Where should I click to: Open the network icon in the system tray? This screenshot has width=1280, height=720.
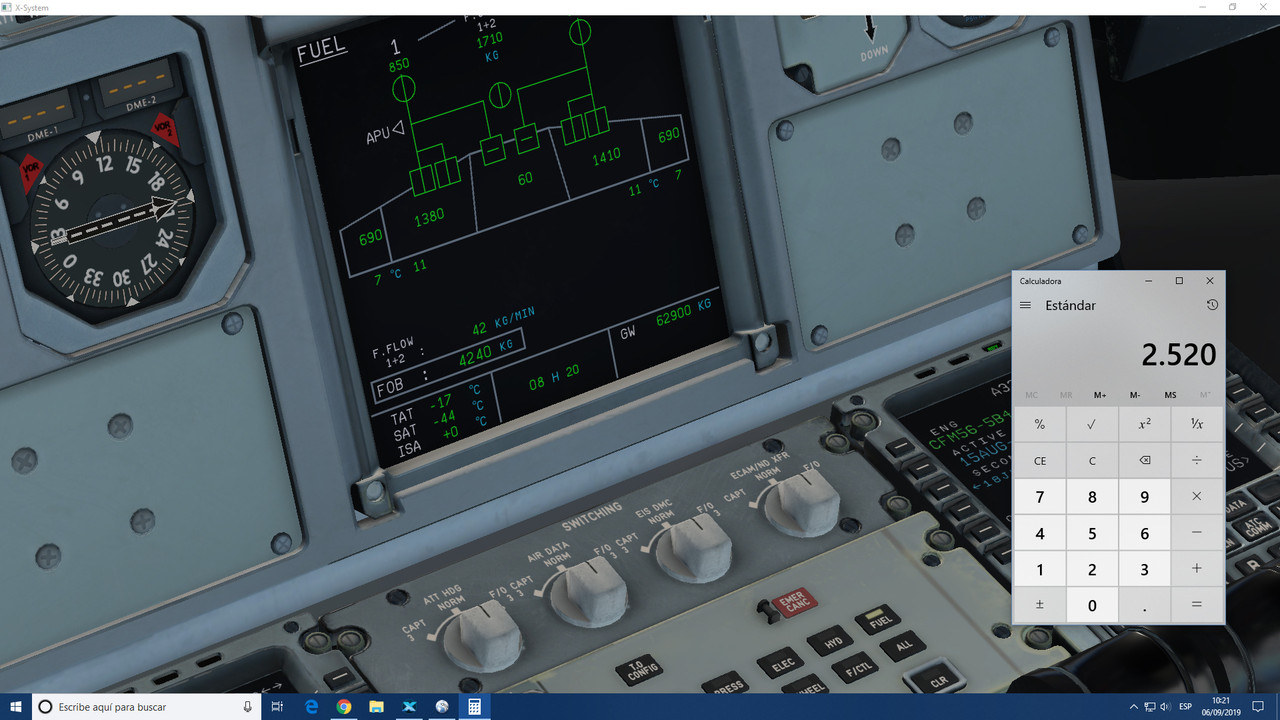click(1150, 707)
